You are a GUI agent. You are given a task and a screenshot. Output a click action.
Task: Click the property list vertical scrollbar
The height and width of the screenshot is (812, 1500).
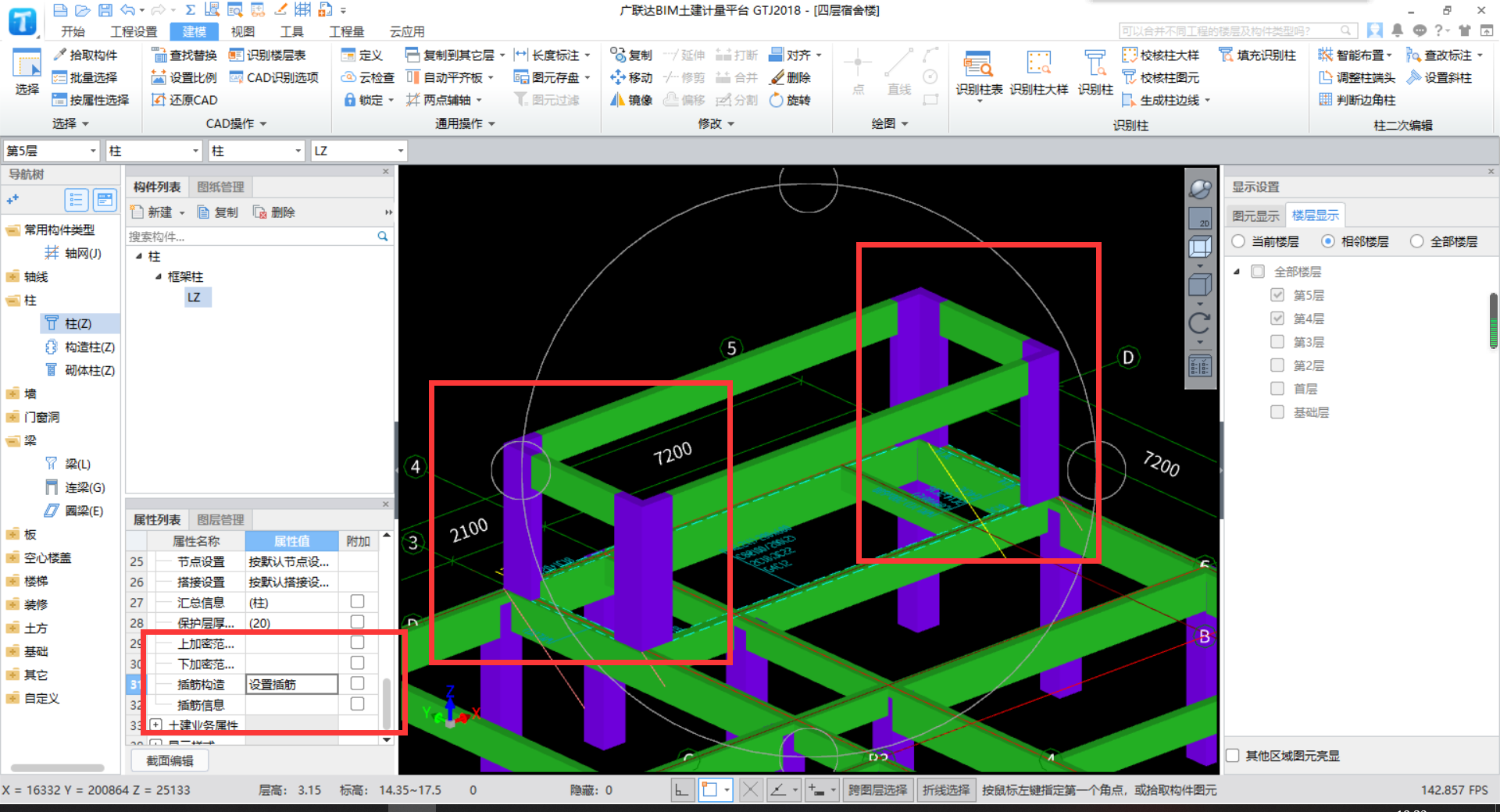point(387,702)
